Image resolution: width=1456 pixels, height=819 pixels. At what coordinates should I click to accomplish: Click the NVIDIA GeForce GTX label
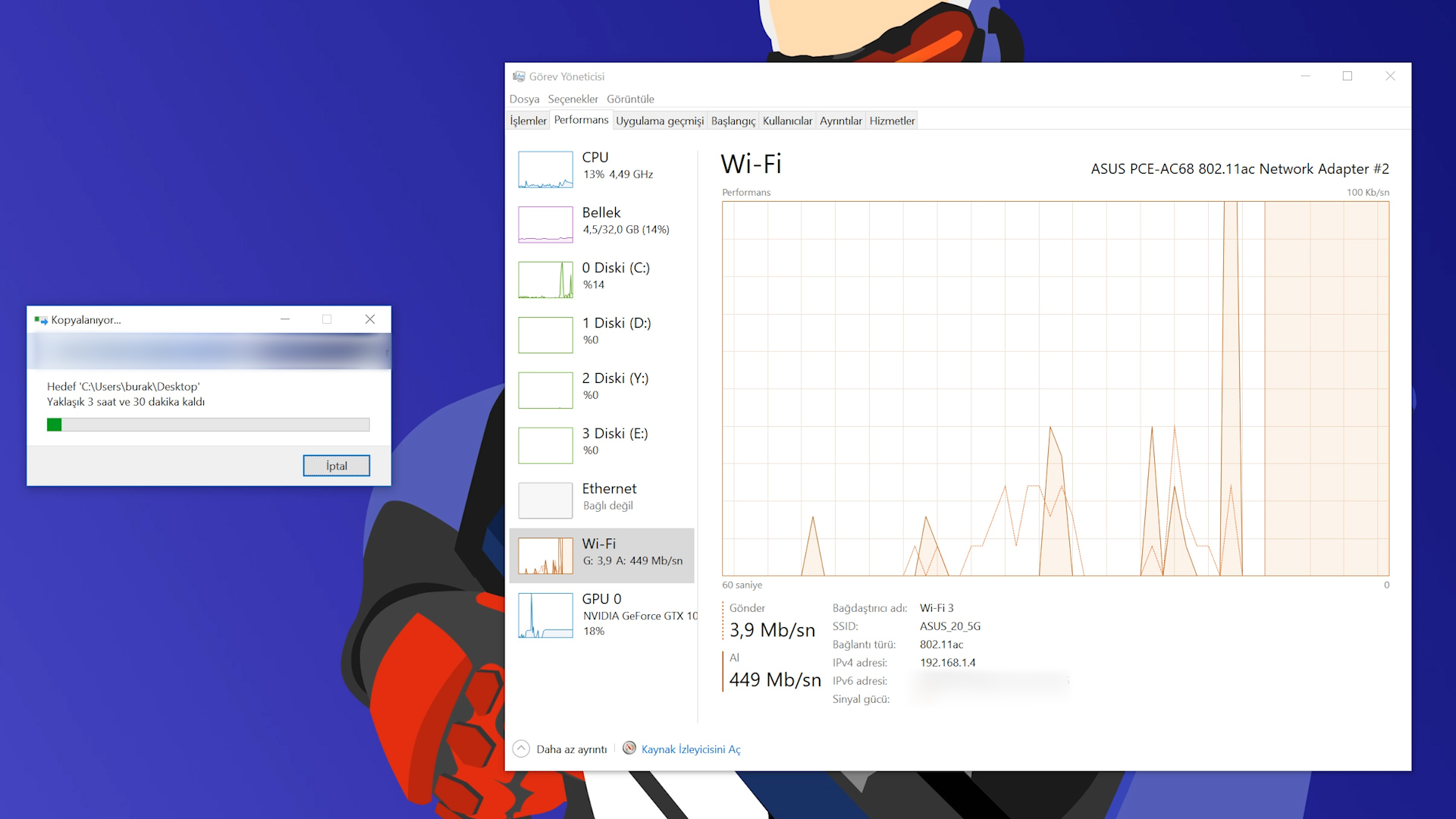(x=640, y=616)
